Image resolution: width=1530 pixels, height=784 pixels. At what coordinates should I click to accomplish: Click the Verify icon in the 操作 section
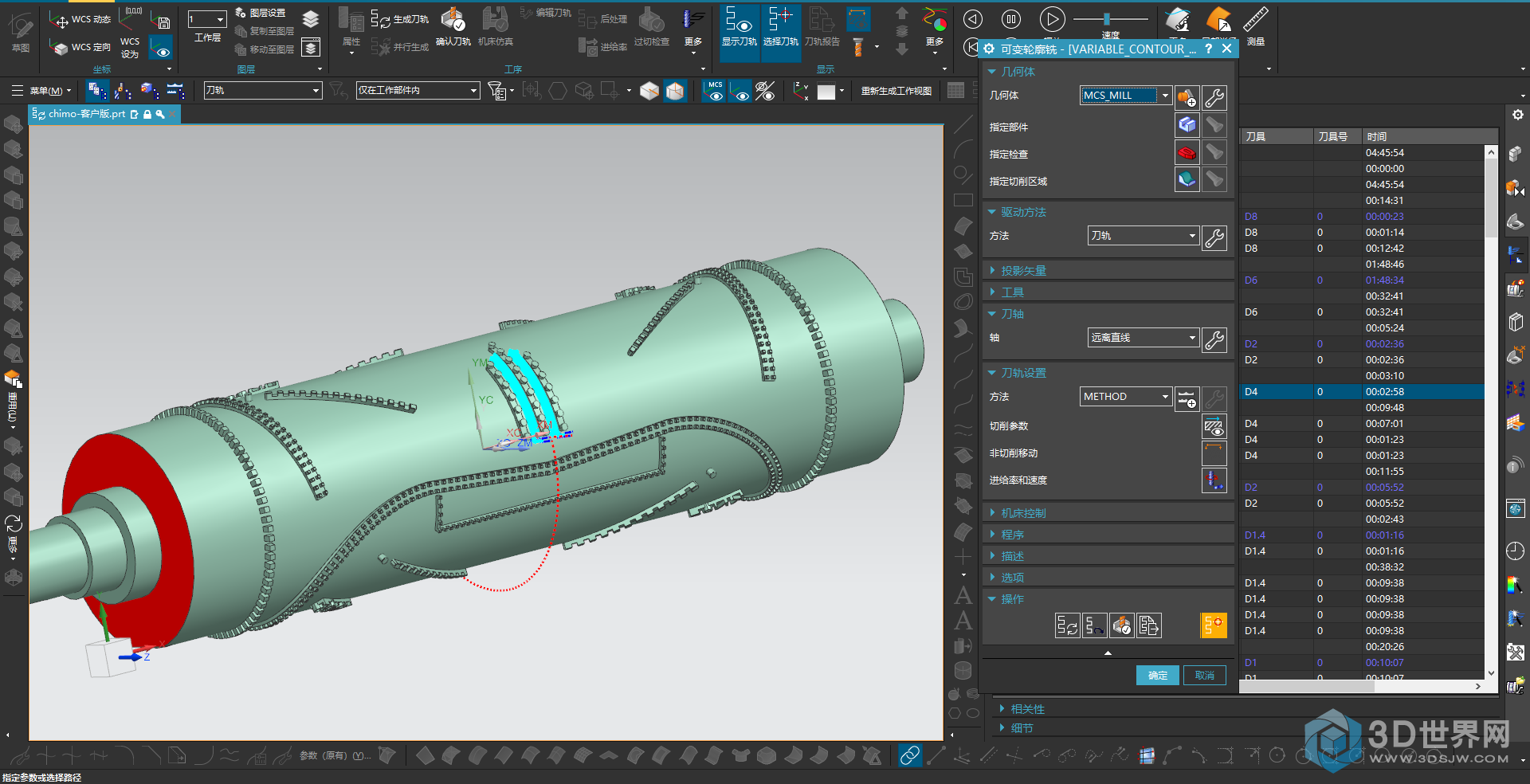1121,625
